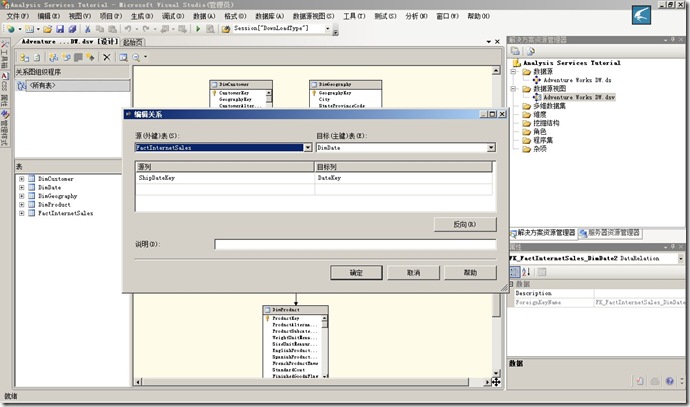Open the 数据源视图(S) menu

(x=313, y=16)
